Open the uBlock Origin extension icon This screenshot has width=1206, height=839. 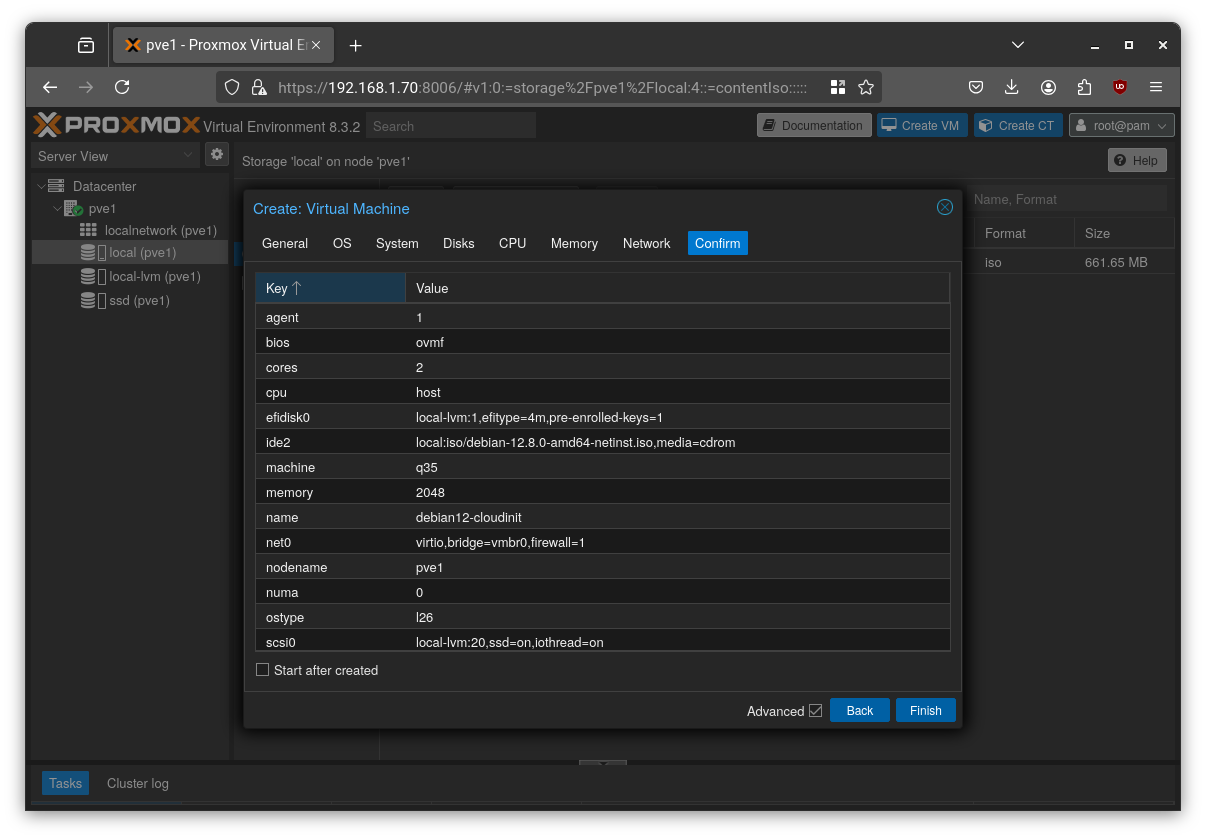[1119, 87]
